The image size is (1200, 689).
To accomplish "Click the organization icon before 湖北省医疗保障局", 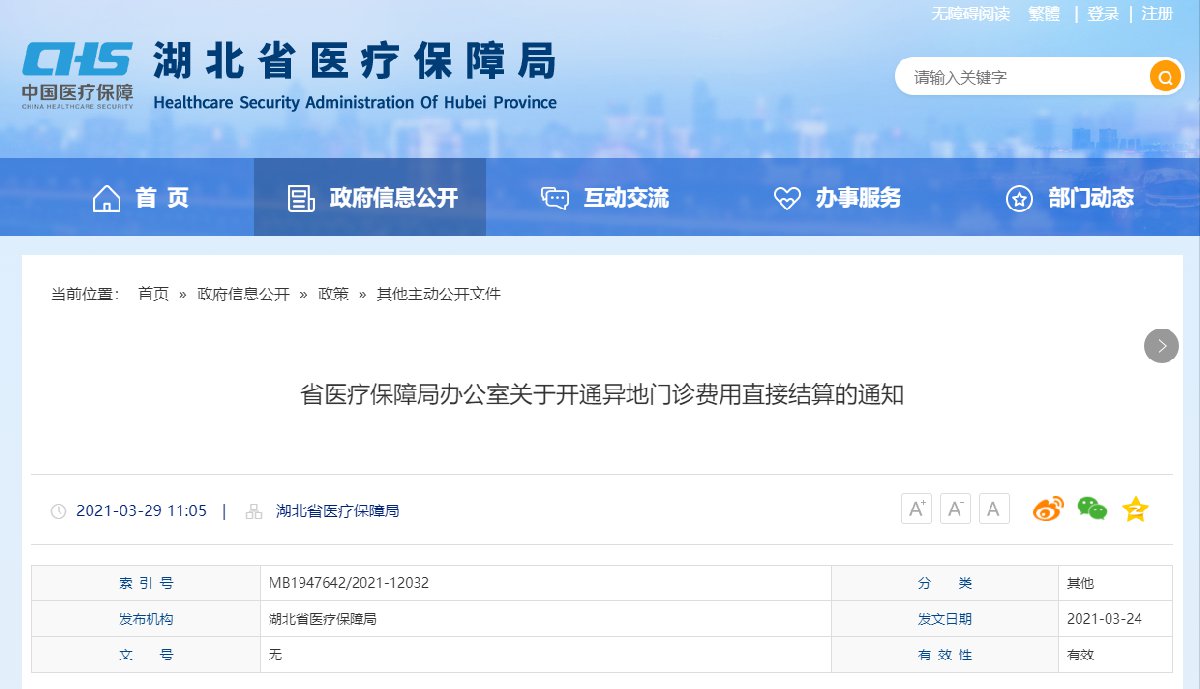I will 255,511.
